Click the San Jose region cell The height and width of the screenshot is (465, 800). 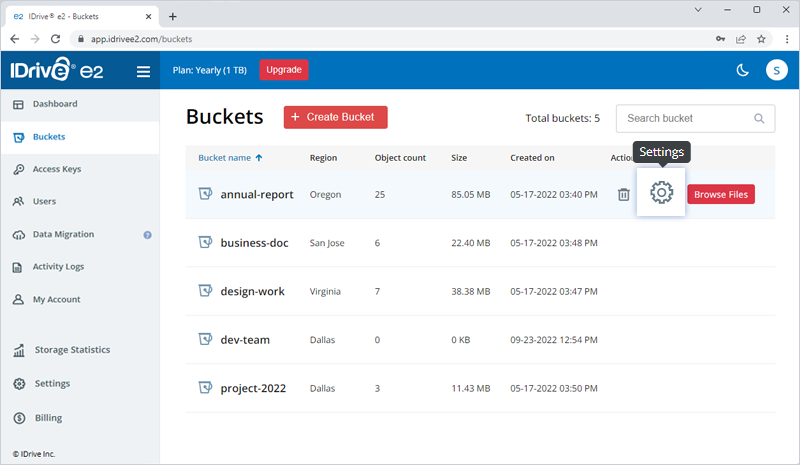pyautogui.click(x=327, y=243)
